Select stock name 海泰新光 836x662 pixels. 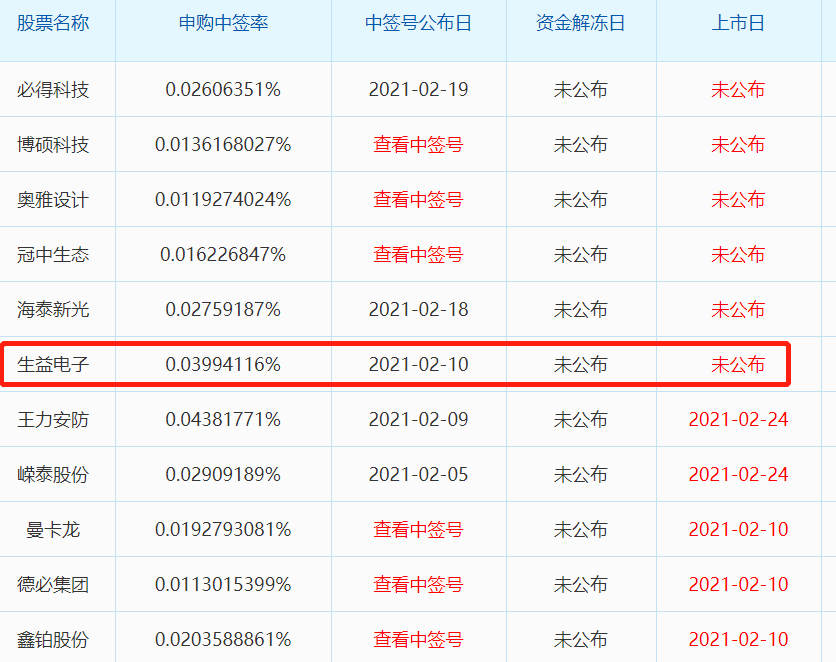[53, 309]
